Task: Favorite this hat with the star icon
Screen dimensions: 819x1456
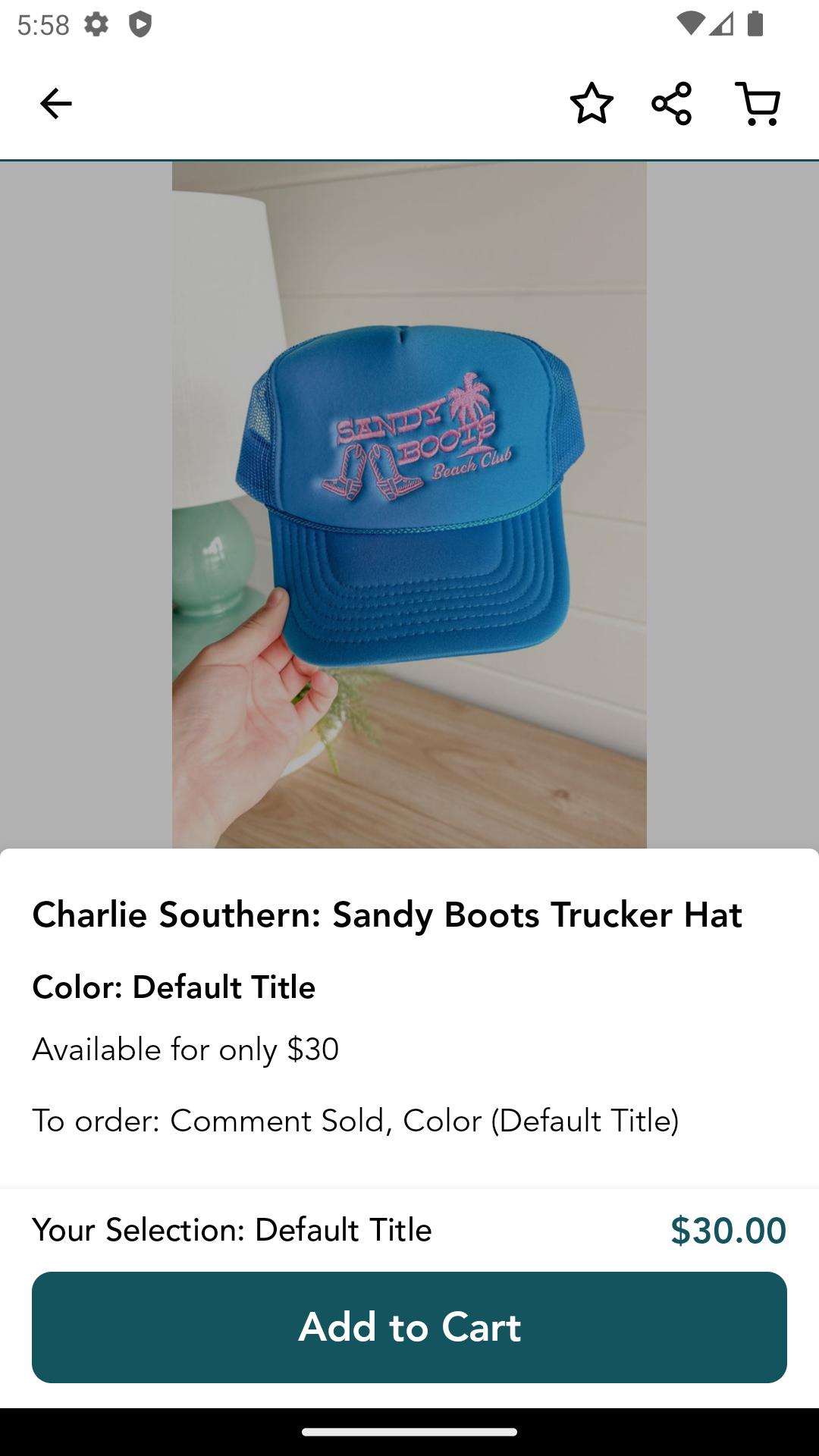Action: (591, 103)
